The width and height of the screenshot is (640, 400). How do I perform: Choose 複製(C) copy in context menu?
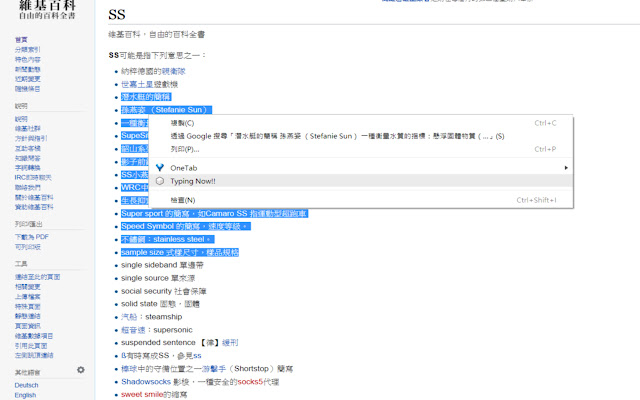coord(361,123)
